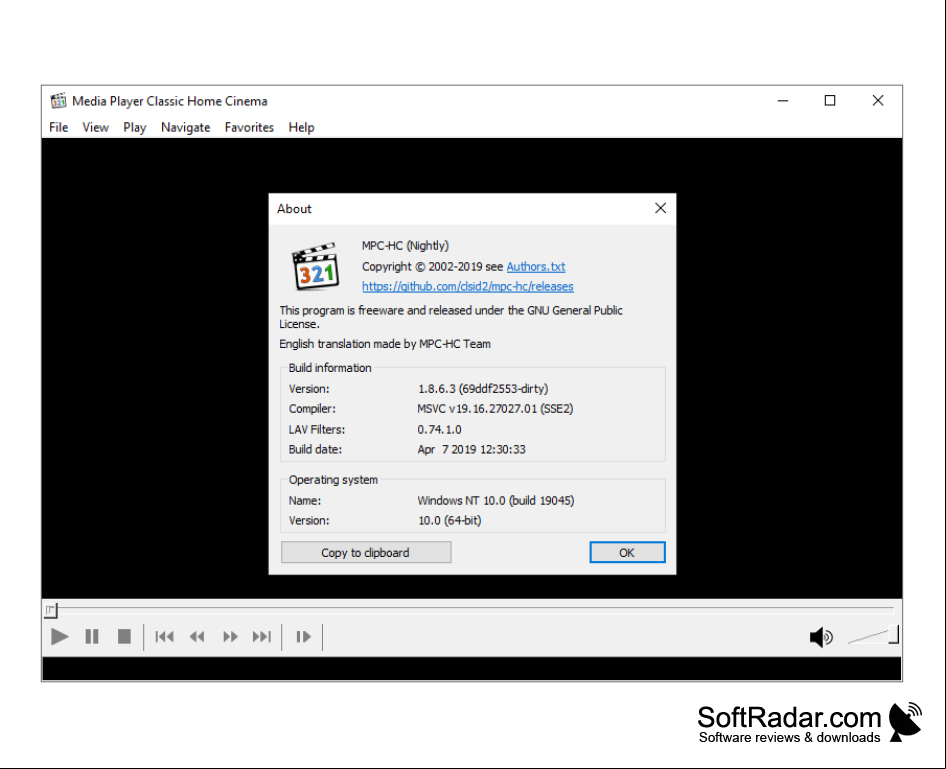Copy build info to clipboard
Viewport: 946px width, 769px height.
tap(366, 552)
